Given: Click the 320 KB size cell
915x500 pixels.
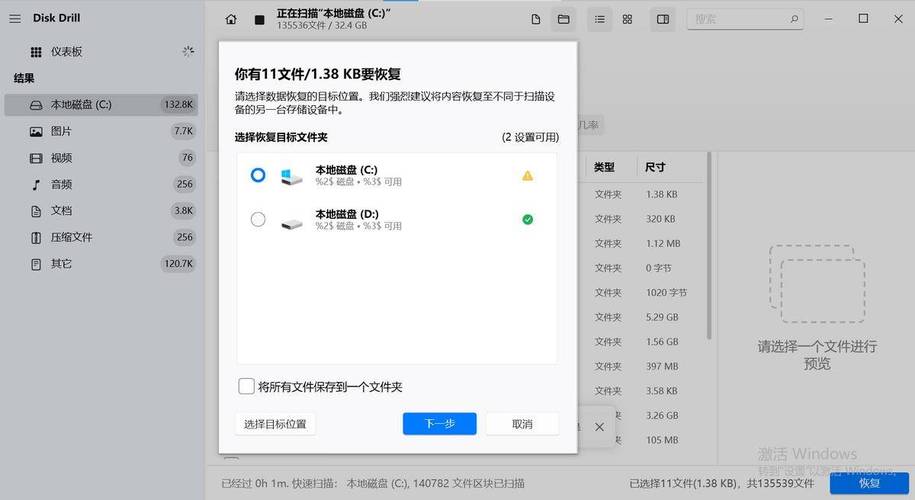Looking at the screenshot, I should click(x=661, y=219).
